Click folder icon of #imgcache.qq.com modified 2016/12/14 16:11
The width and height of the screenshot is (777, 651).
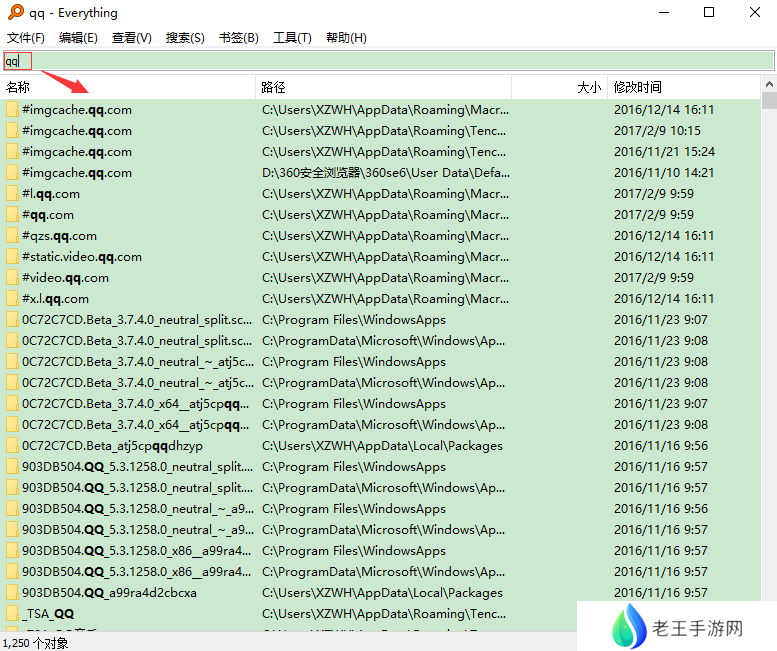pos(12,109)
